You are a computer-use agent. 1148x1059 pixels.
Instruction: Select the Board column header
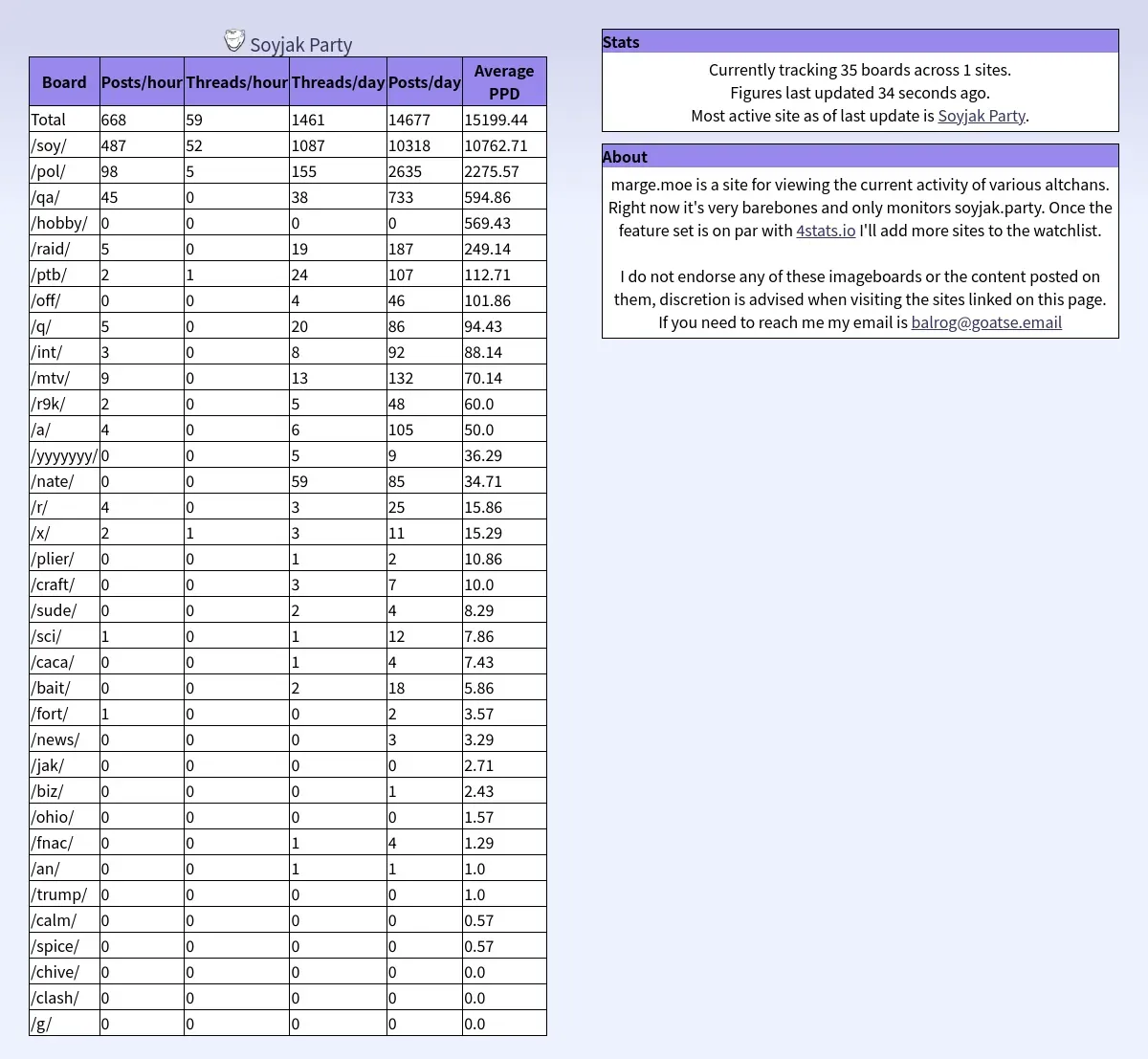click(64, 82)
